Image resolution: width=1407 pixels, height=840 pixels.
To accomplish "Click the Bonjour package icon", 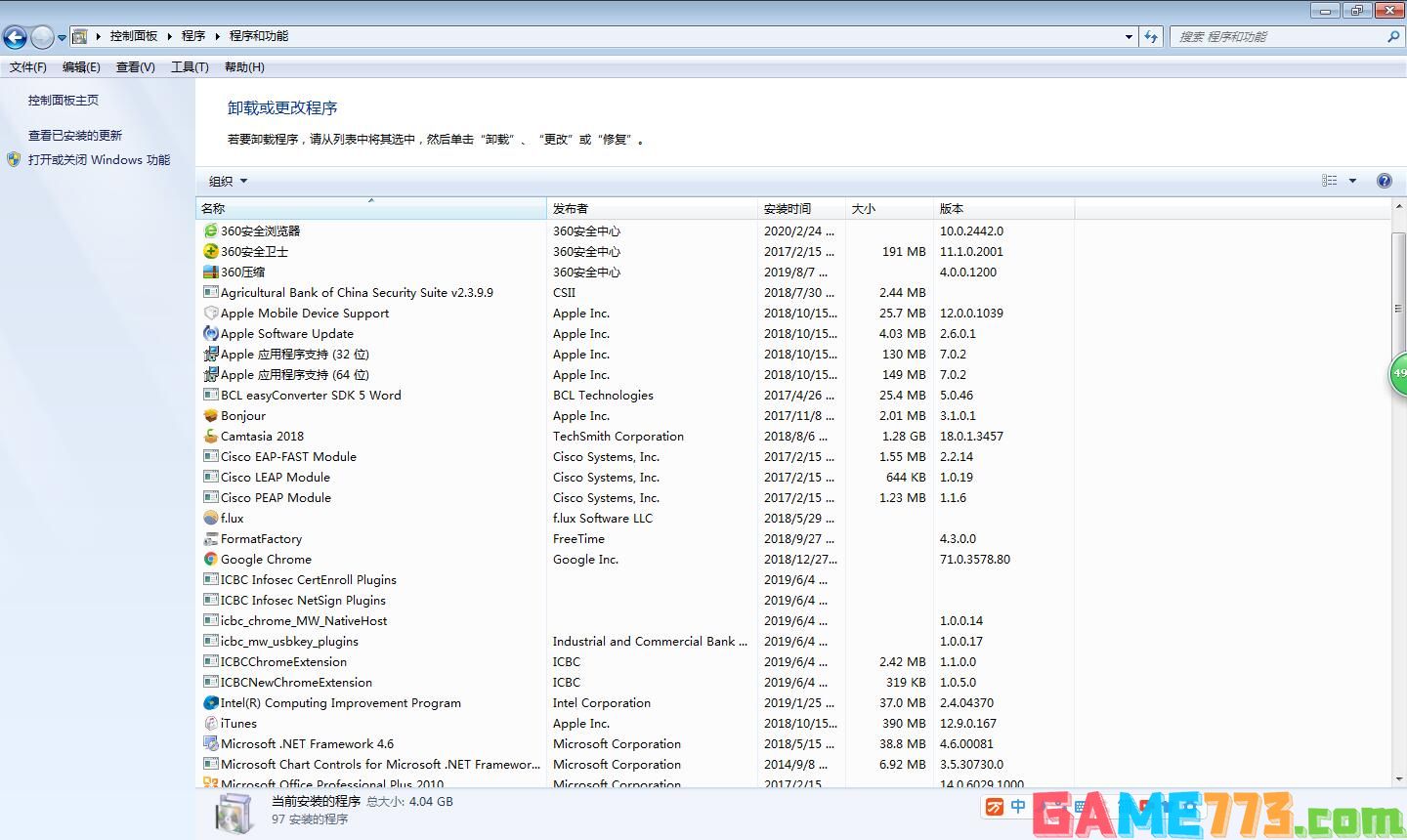I will [x=210, y=415].
